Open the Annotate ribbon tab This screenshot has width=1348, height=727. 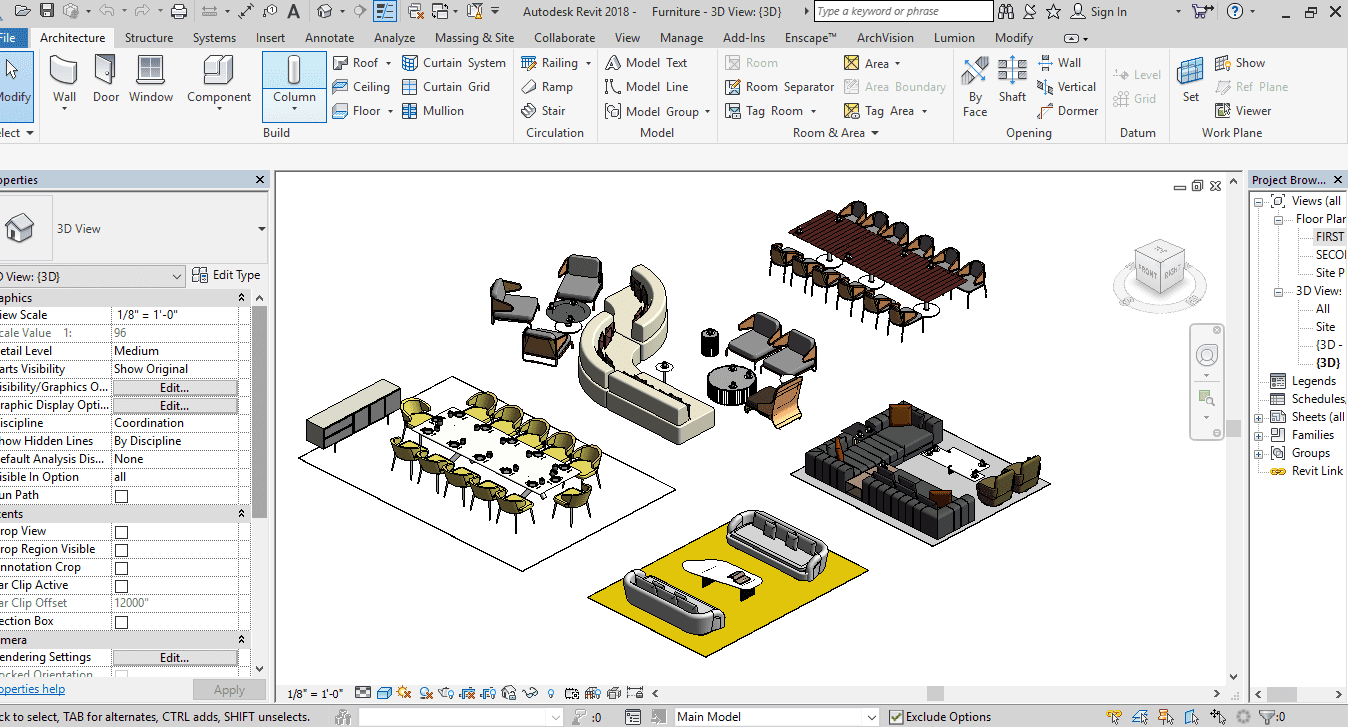tap(329, 38)
